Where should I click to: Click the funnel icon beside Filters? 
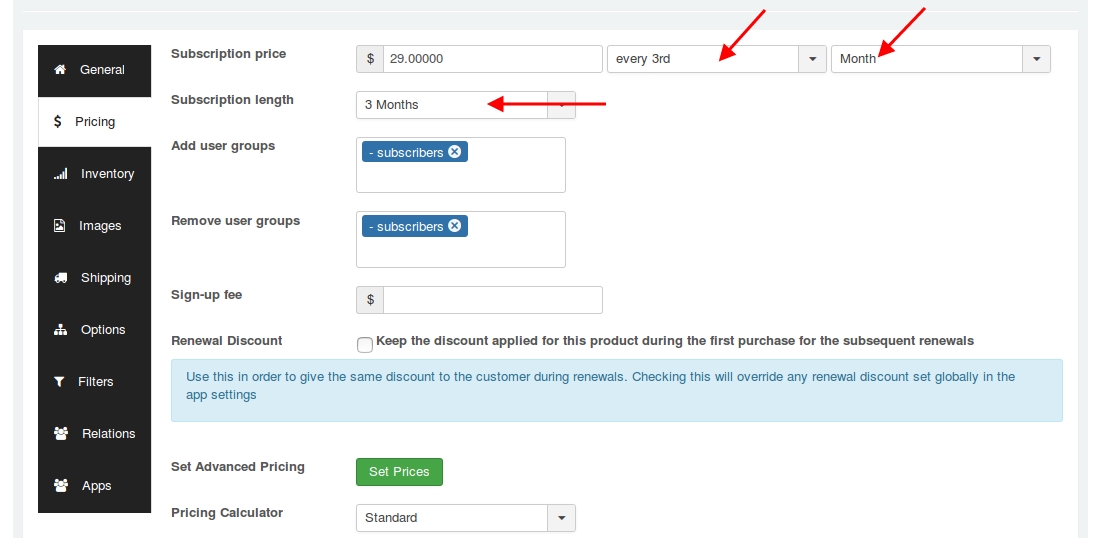(60, 382)
